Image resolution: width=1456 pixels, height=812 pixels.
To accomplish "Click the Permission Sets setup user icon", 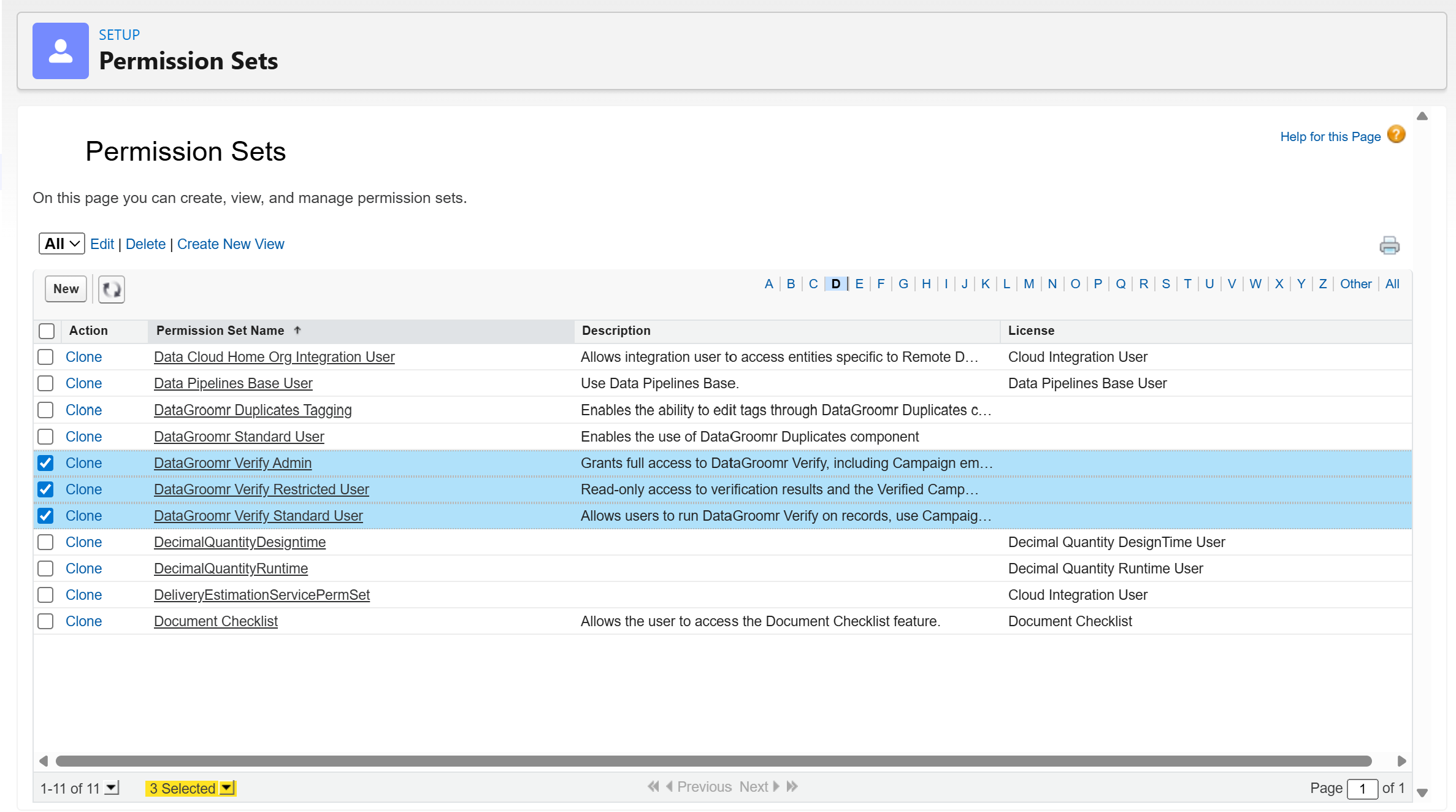I will pos(61,51).
